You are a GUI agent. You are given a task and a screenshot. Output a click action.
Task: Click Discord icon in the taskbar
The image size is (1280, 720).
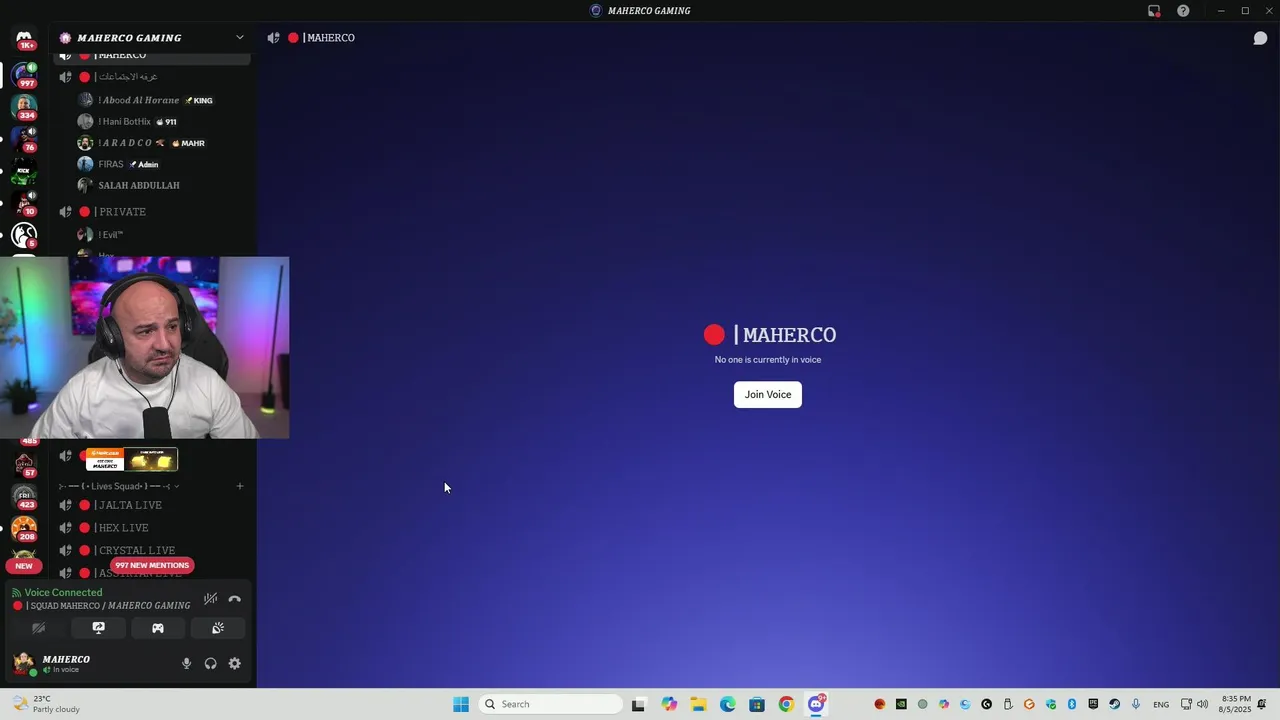[x=816, y=704]
